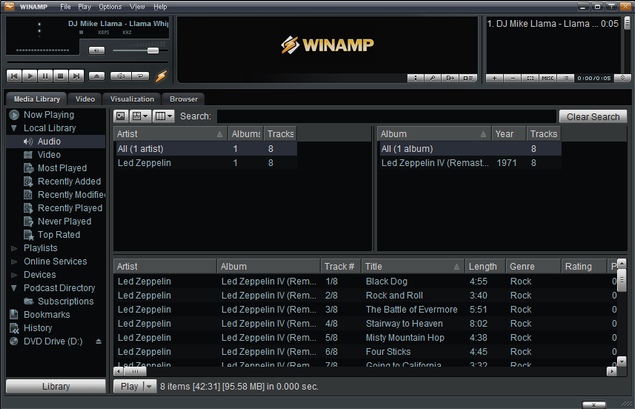Switch to the Browser tab
The image size is (635, 409).
click(x=183, y=99)
